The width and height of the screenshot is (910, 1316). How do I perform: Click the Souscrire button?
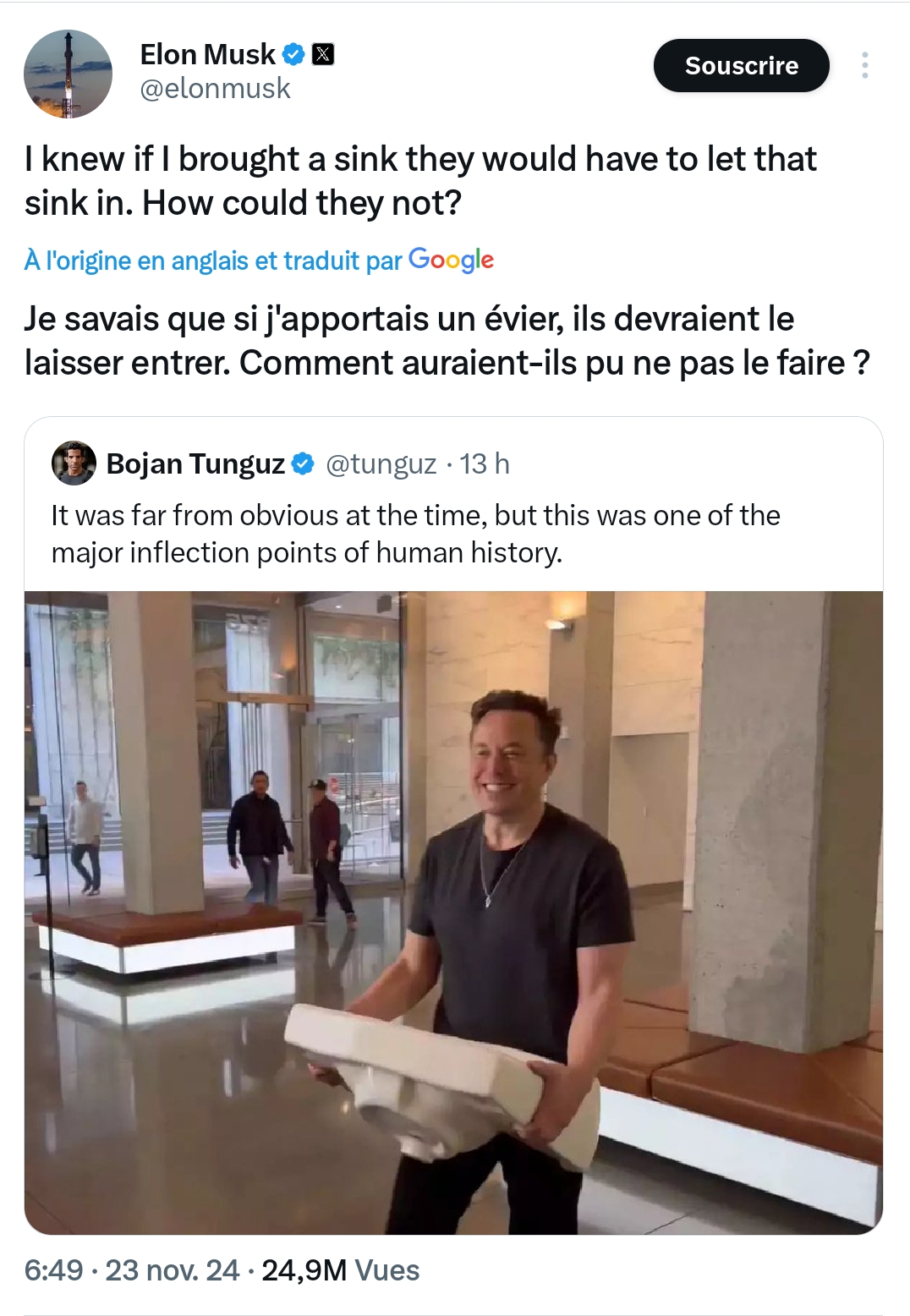[x=741, y=65]
